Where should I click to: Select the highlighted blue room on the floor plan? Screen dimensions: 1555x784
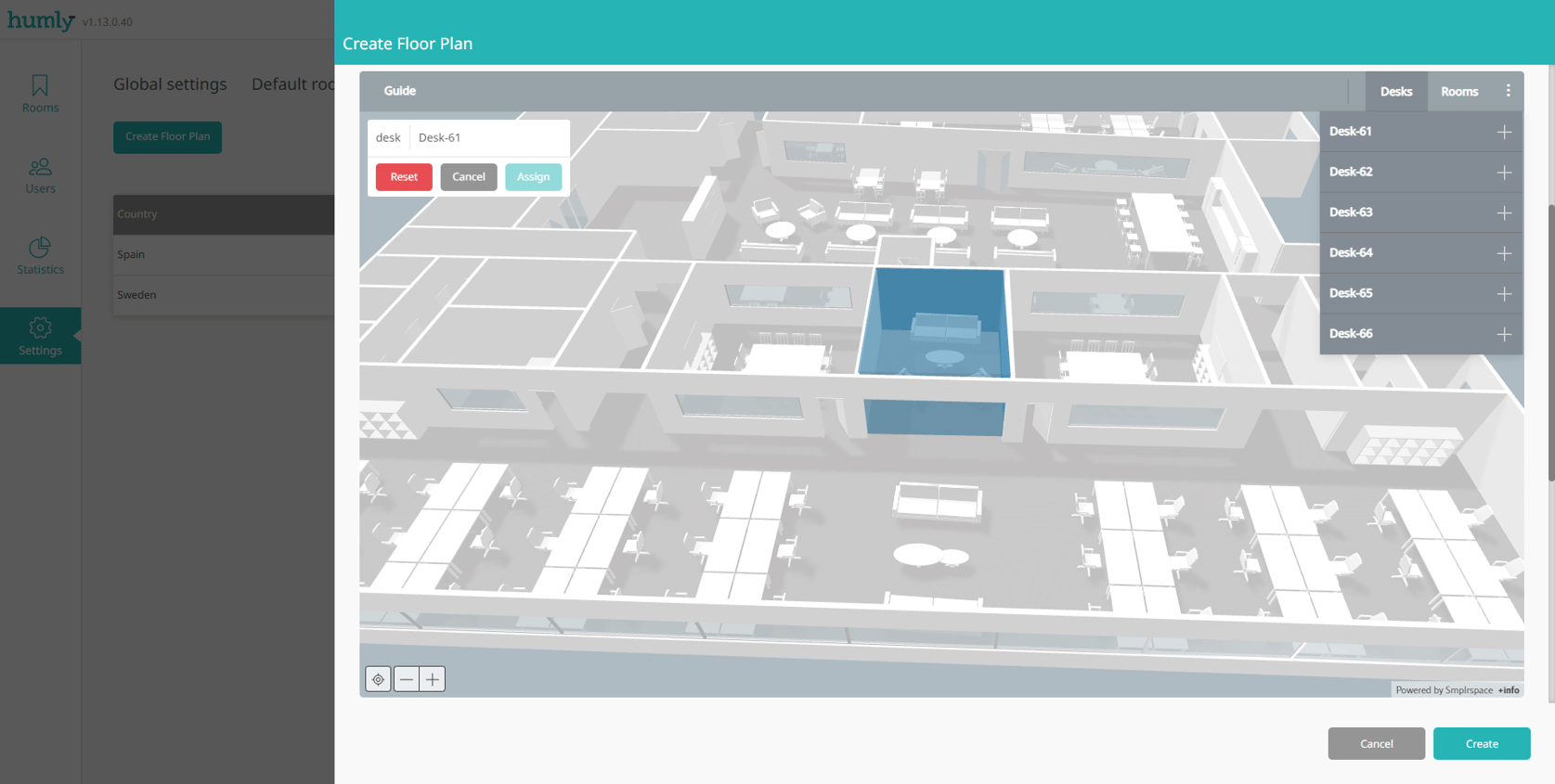[x=935, y=323]
